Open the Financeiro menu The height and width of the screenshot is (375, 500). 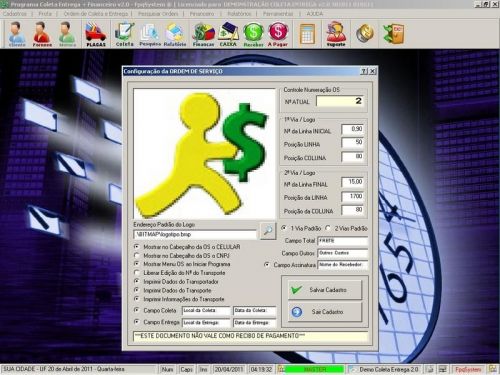point(202,14)
